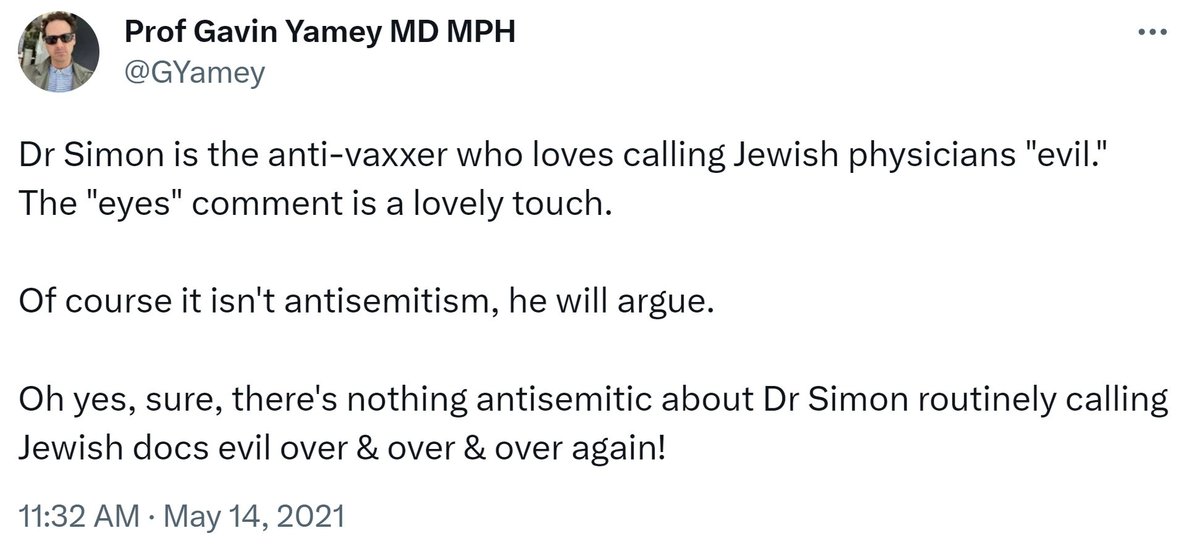
Task: Open the three-dot More options menu
Action: (x=1153, y=32)
